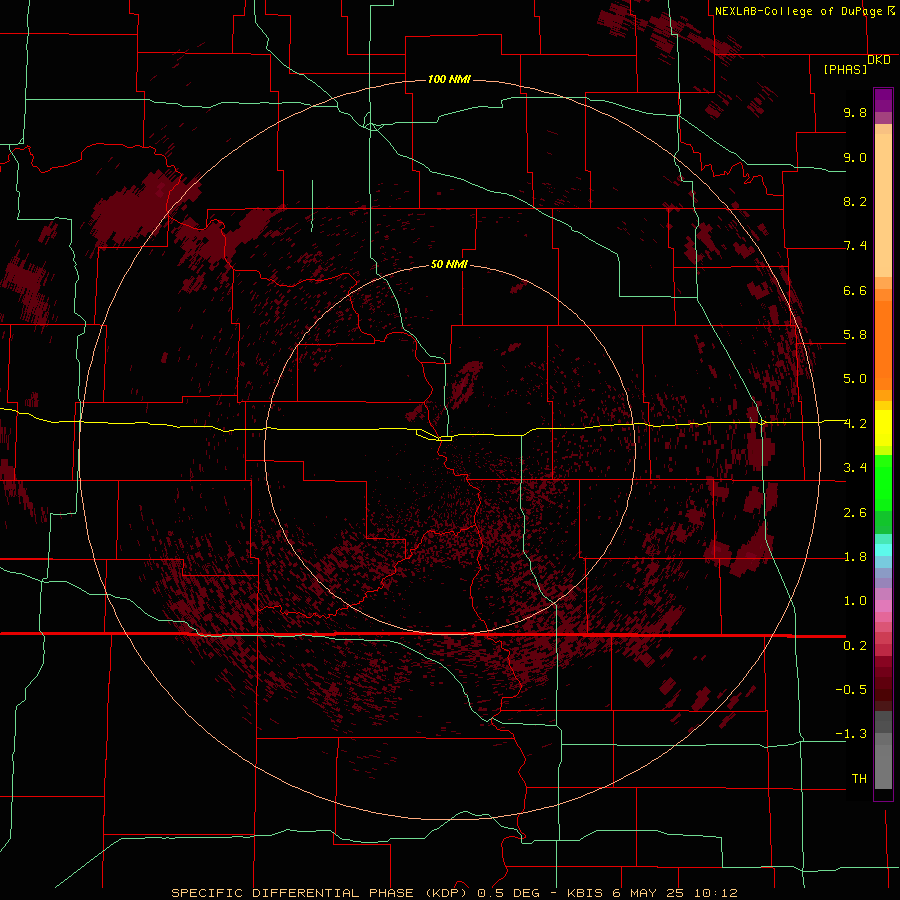Click the 8.2 scale value
The image size is (900, 900).
pyautogui.click(x=855, y=201)
